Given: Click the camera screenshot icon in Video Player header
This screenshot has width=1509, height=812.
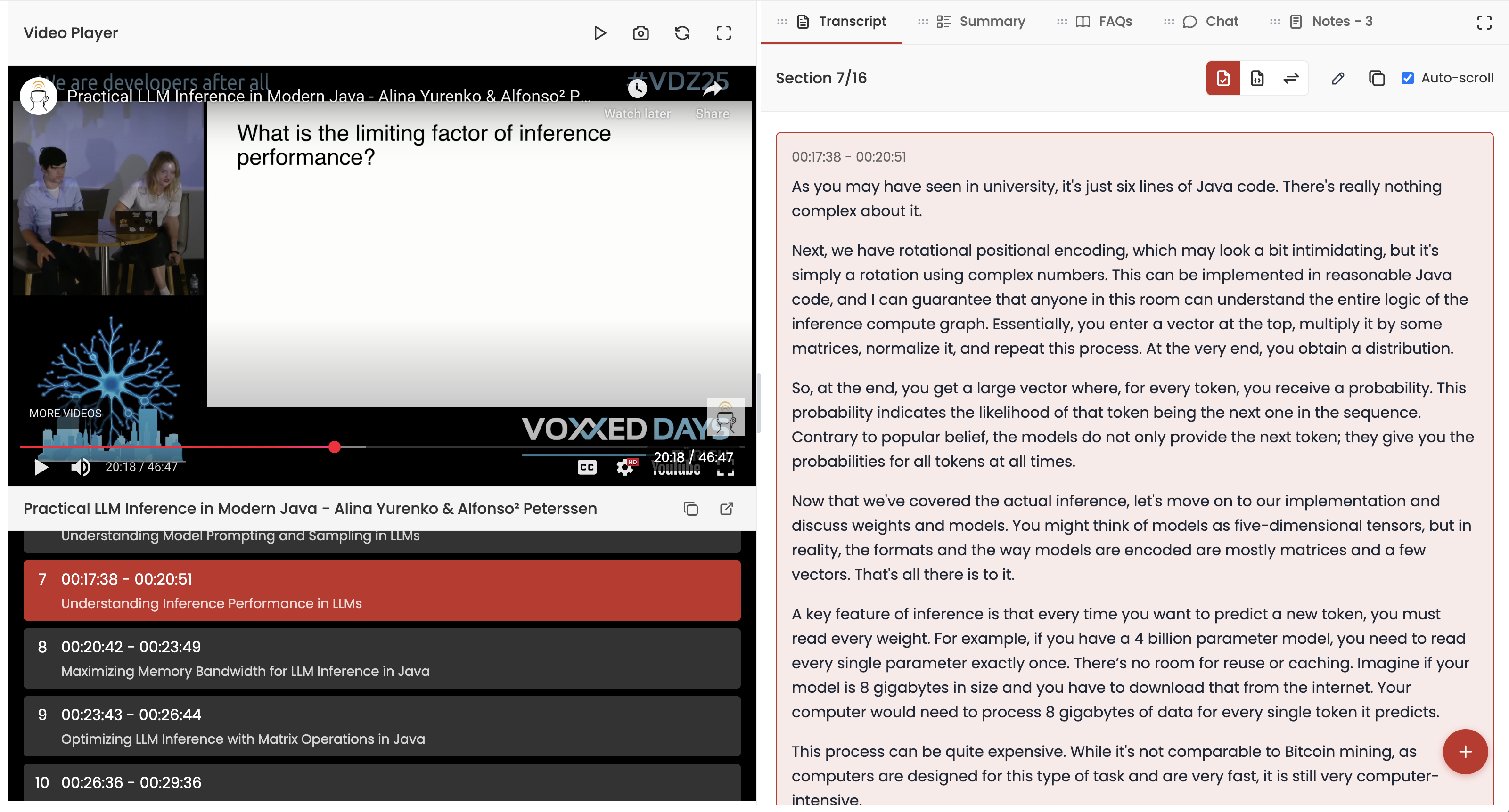Looking at the screenshot, I should tap(640, 33).
